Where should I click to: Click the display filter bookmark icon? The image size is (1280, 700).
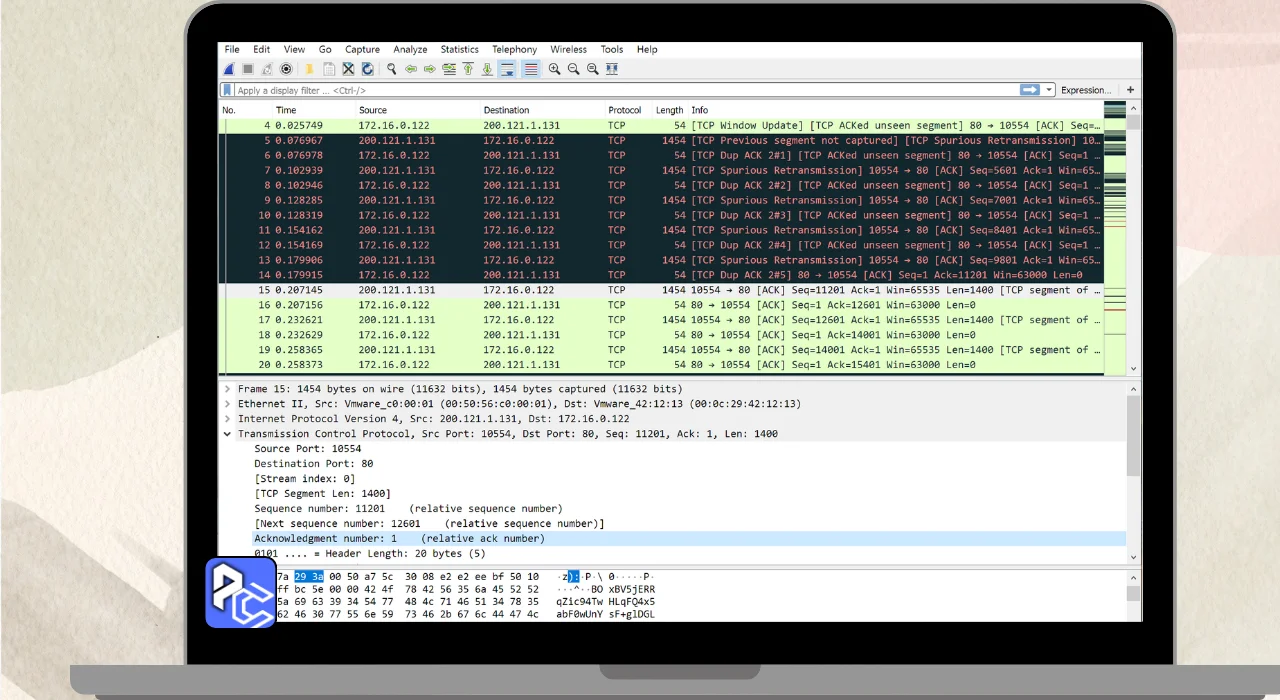click(x=228, y=90)
